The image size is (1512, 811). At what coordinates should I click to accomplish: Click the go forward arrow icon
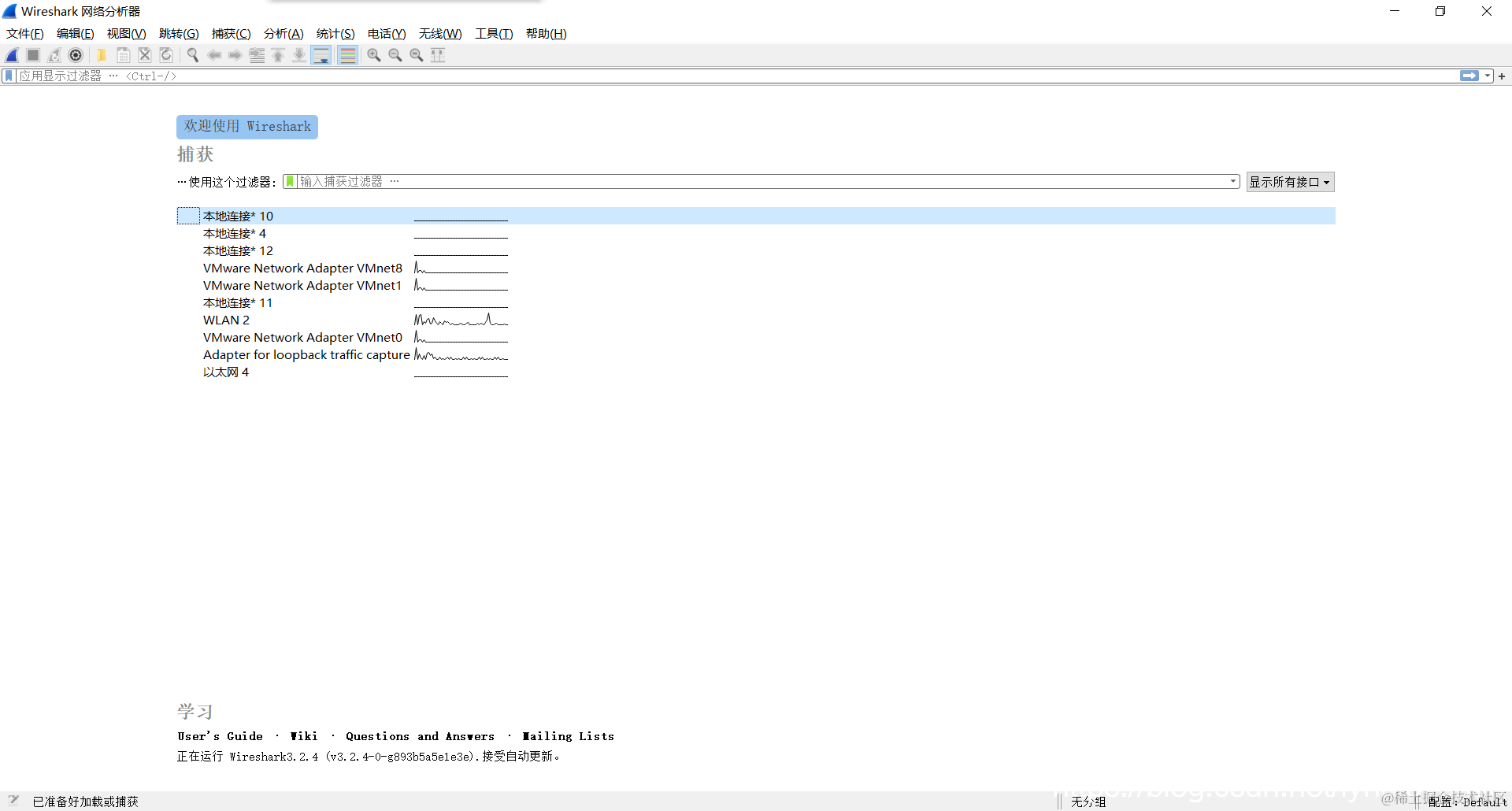[235, 55]
